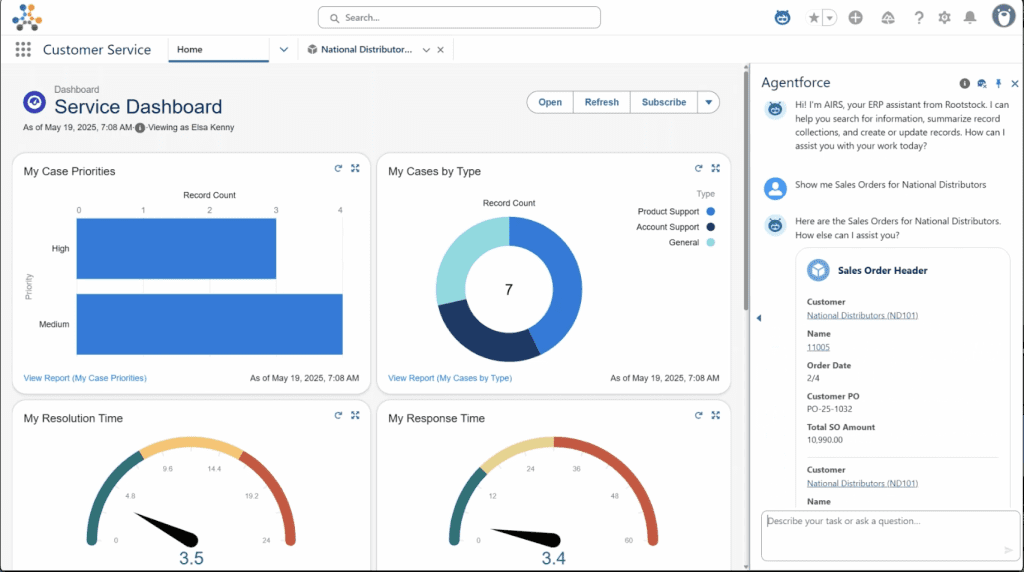
Task: Click the Total SO Amount value 10,990.00
Action: [x=825, y=440]
